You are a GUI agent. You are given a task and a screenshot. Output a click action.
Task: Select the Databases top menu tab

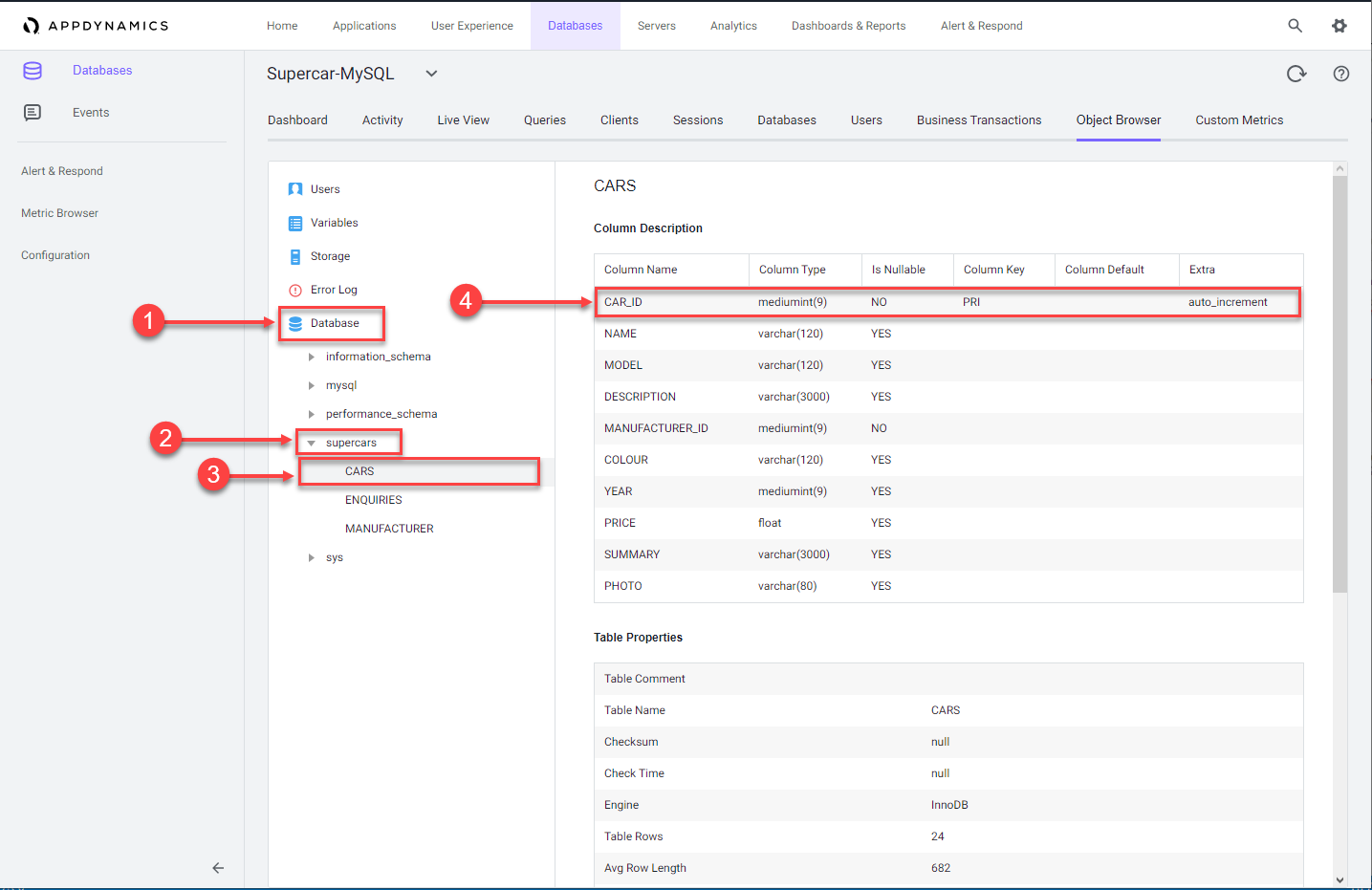coord(576,26)
